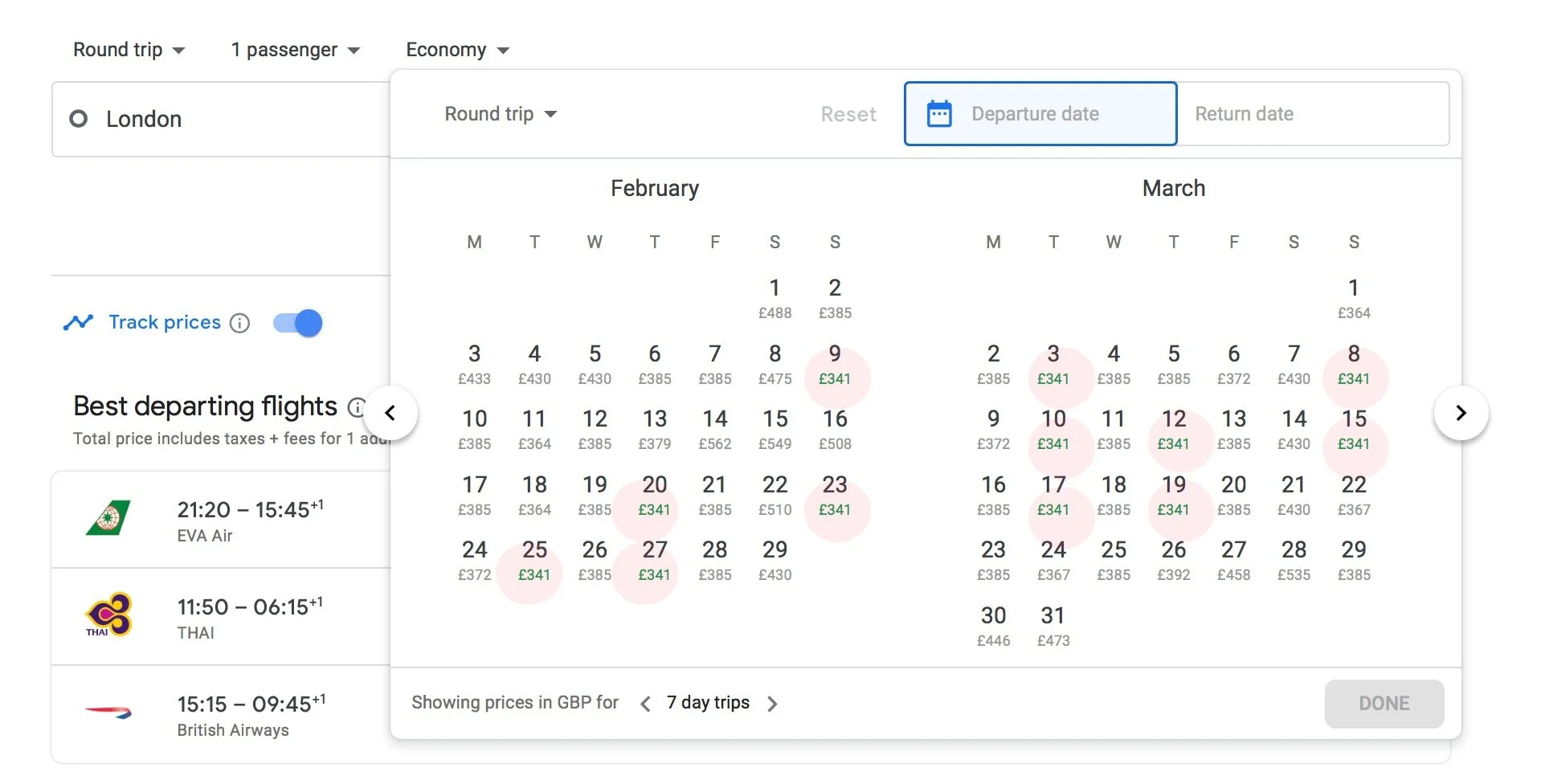
Task: Increase trip length from 7 days
Action: tap(772, 704)
